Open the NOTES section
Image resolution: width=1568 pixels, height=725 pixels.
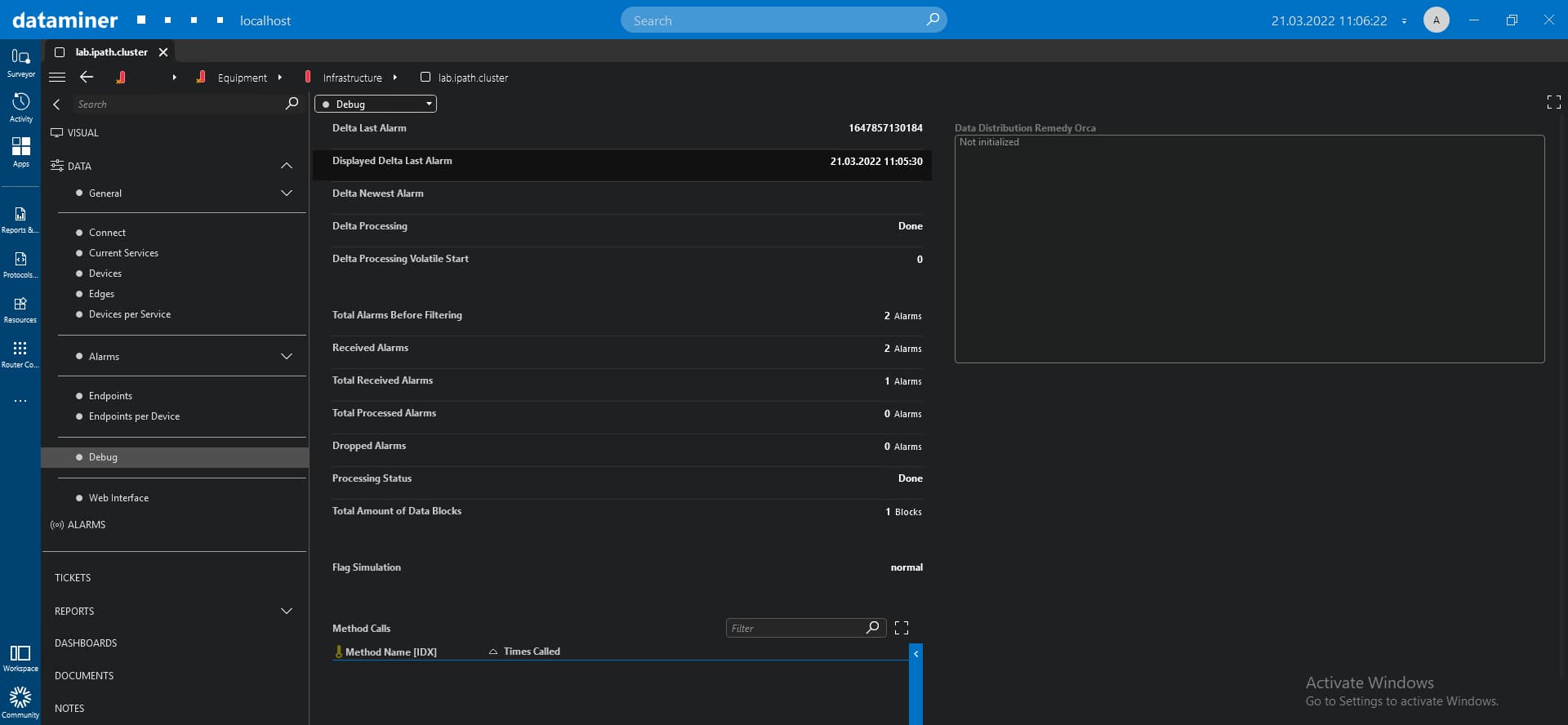point(69,709)
